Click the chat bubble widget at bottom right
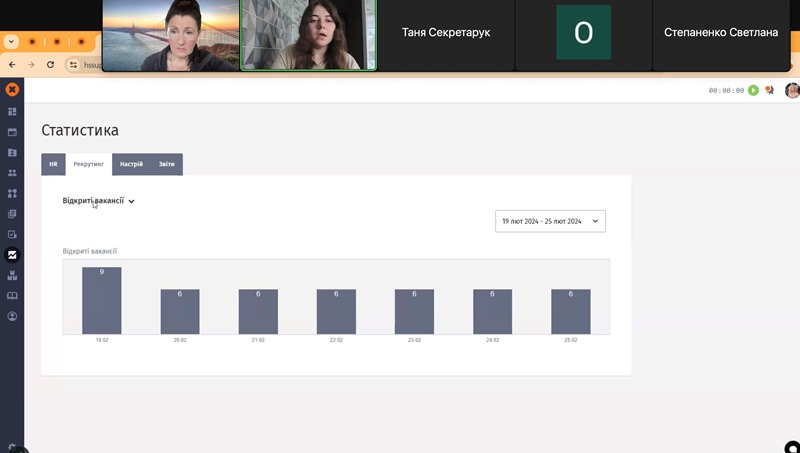The image size is (800, 453). [792, 447]
